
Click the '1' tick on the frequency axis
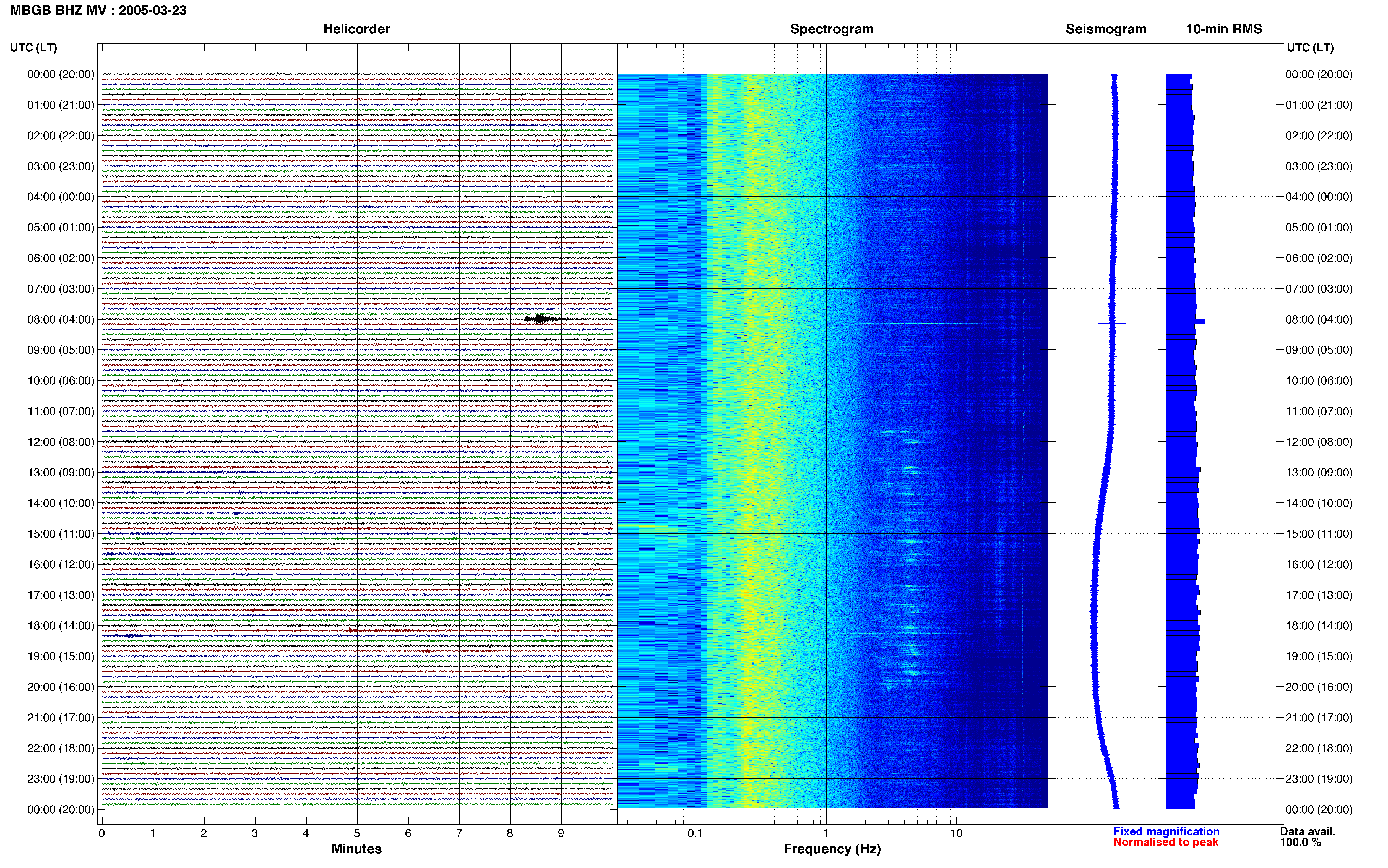(826, 833)
